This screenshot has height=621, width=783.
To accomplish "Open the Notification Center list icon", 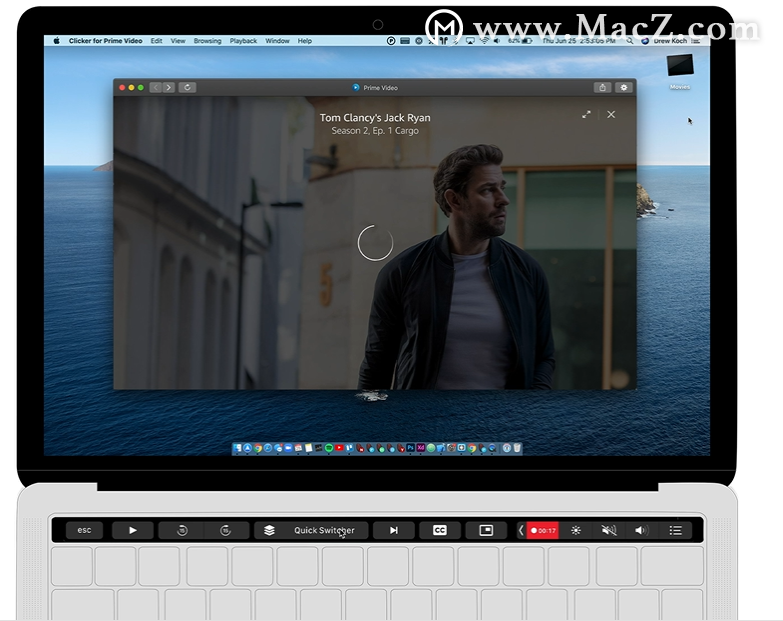I will (698, 41).
